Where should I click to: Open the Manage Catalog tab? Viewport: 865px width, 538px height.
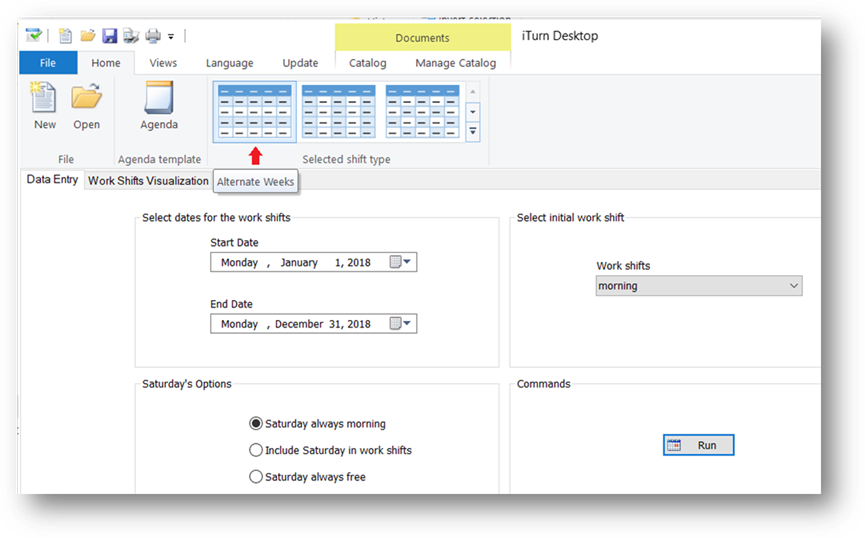point(456,63)
